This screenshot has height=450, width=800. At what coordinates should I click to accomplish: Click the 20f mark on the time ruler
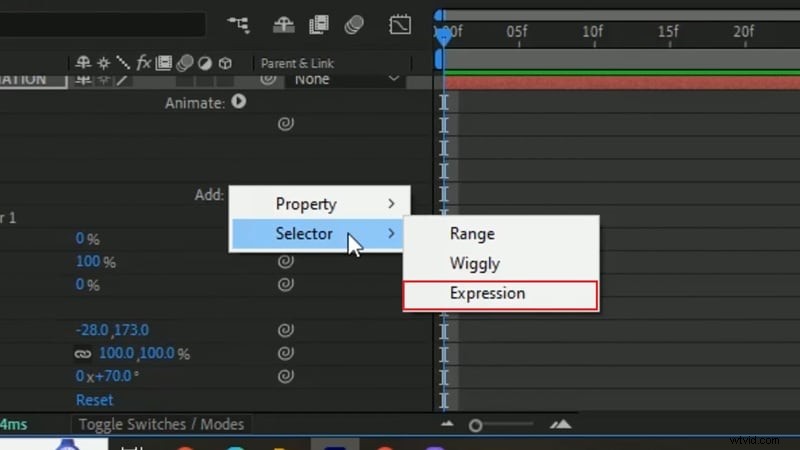(744, 32)
